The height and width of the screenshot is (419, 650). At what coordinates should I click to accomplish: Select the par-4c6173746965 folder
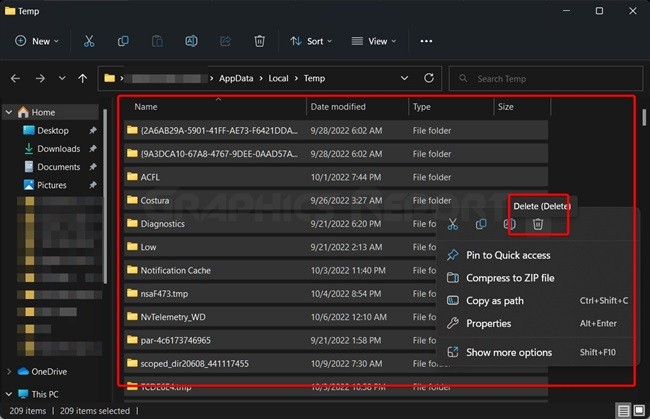coord(280,340)
